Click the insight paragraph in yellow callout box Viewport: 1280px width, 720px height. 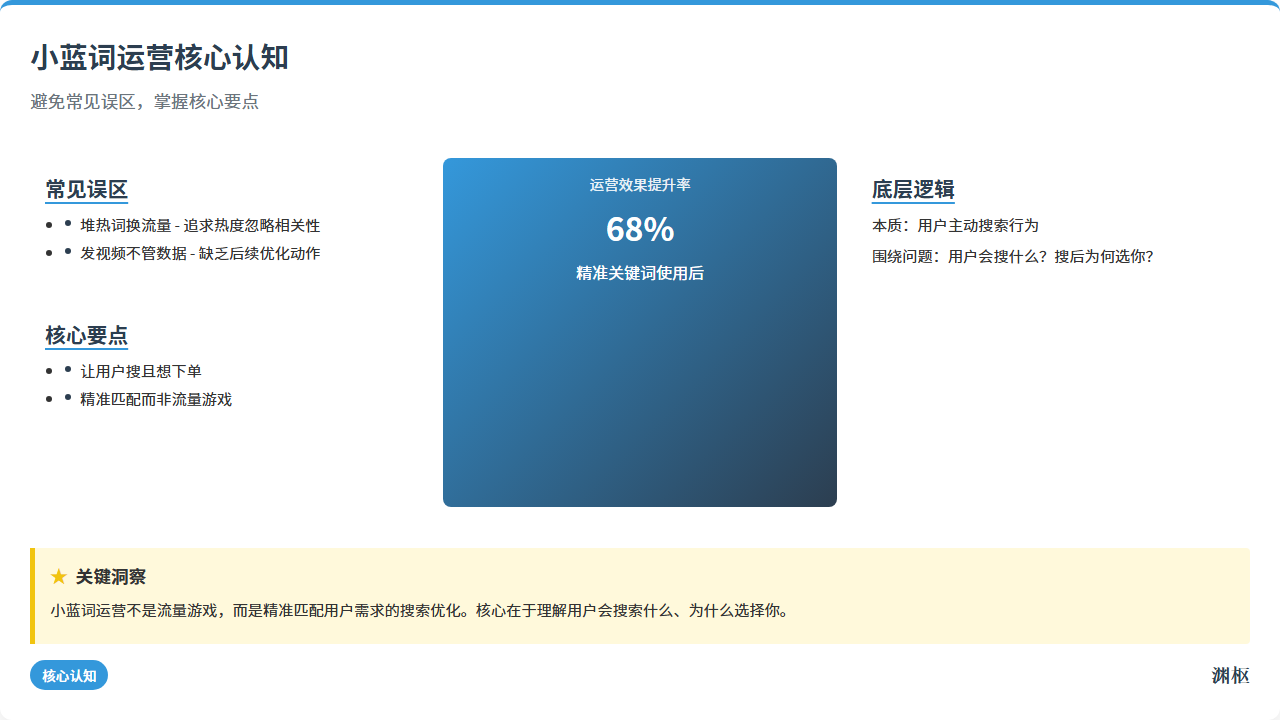pyautogui.click(x=420, y=610)
